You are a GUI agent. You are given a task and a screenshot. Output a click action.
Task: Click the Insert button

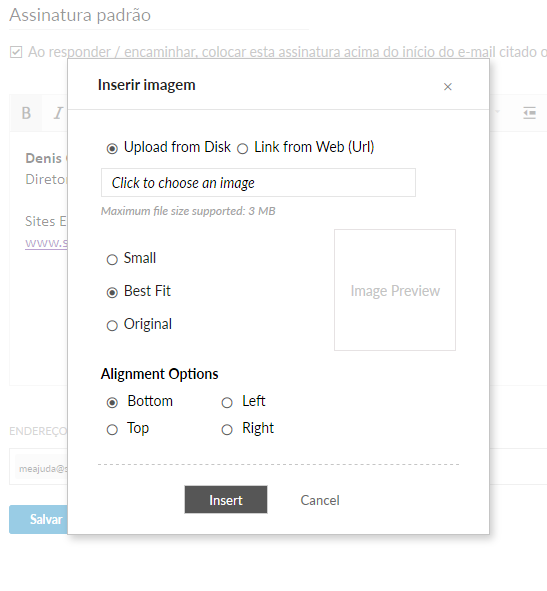(226, 500)
